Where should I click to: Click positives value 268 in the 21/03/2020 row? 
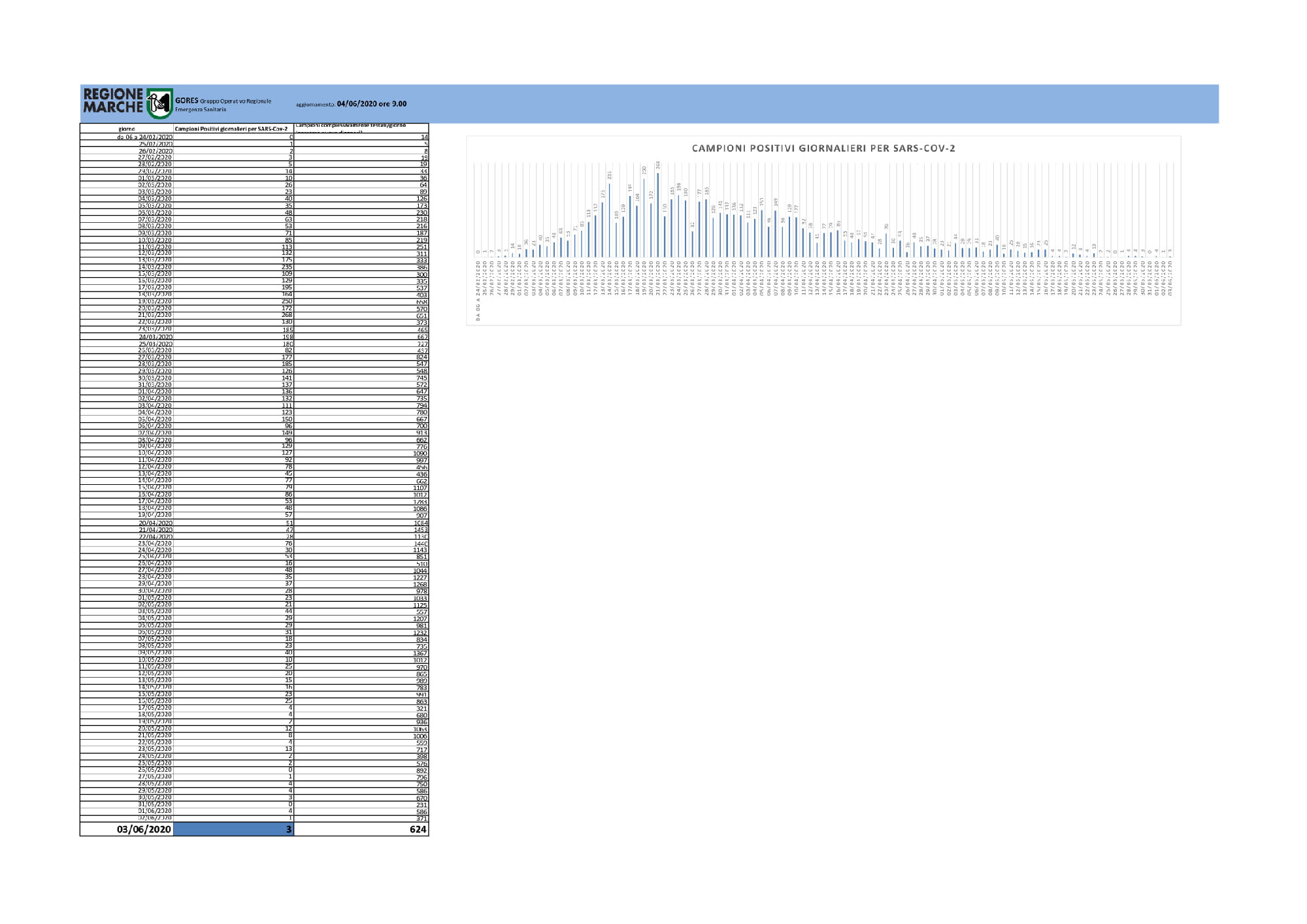pyautogui.click(x=287, y=315)
